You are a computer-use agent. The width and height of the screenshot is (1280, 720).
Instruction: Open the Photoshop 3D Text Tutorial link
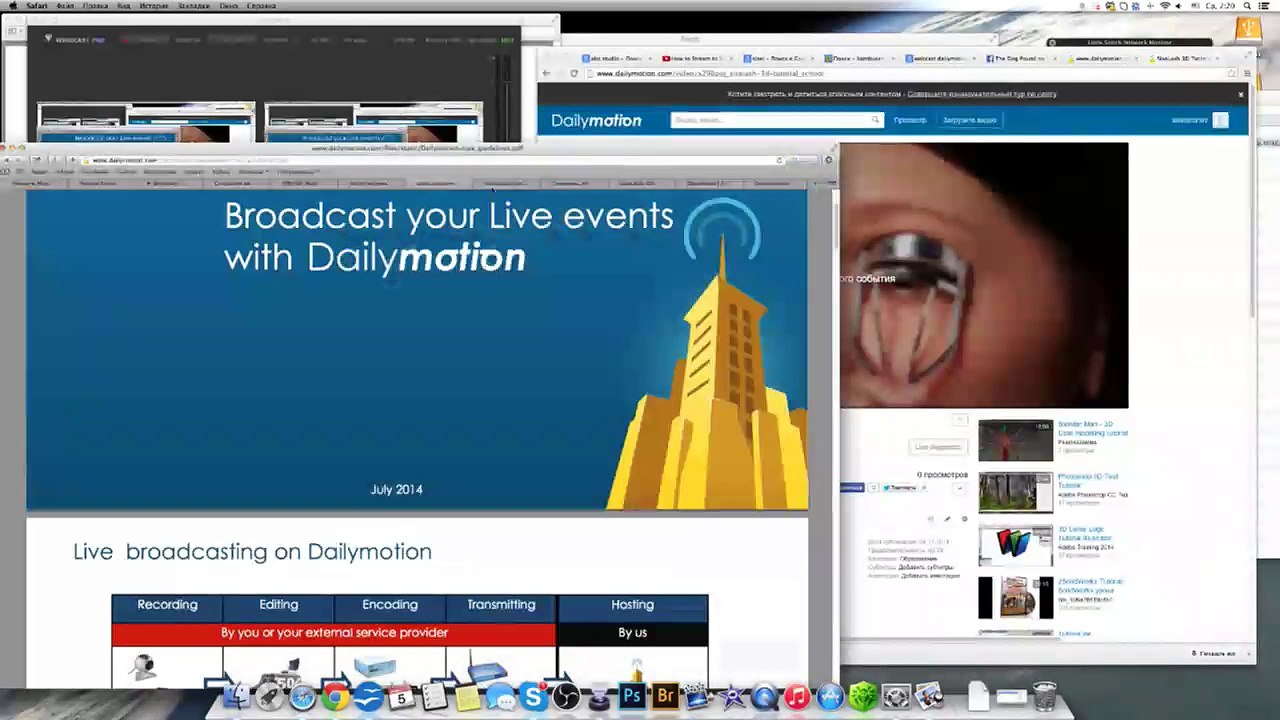[1088, 481]
